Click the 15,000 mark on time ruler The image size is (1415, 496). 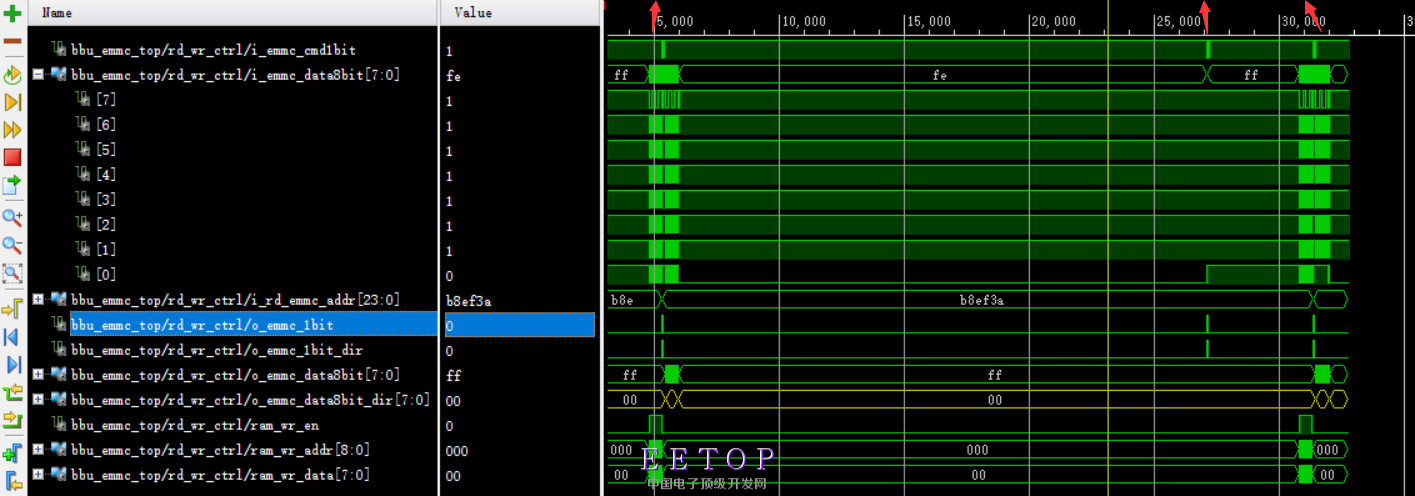click(928, 21)
